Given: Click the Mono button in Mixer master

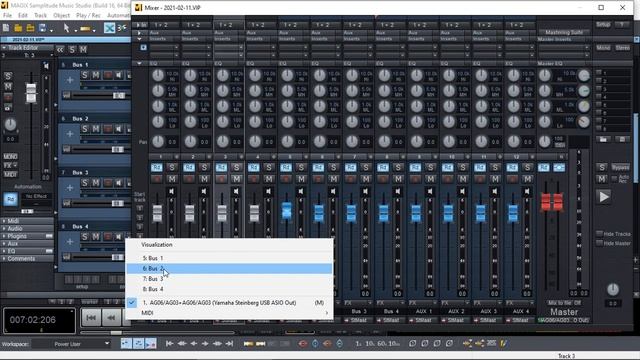Looking at the screenshot, I should click(603, 48).
